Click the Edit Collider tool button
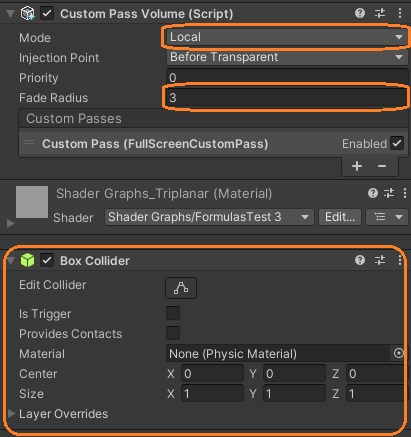The image size is (411, 437). point(181,288)
